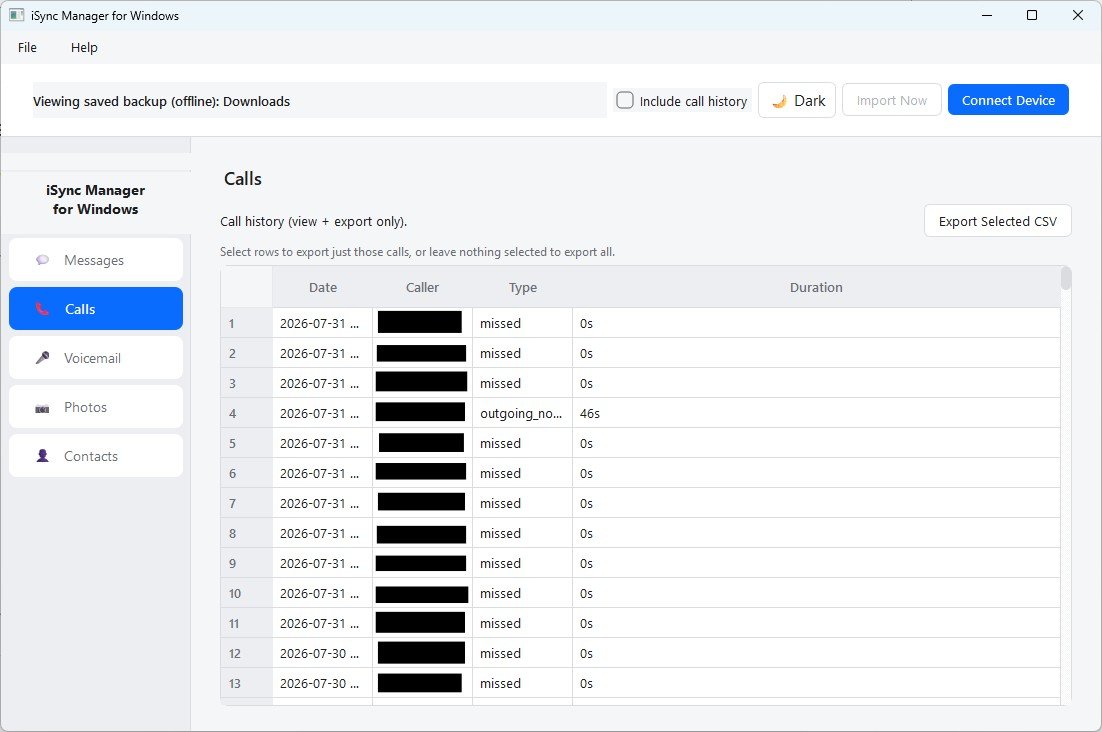1102x732 pixels.
Task: Click the missed type cell in row 11
Action: (522, 623)
